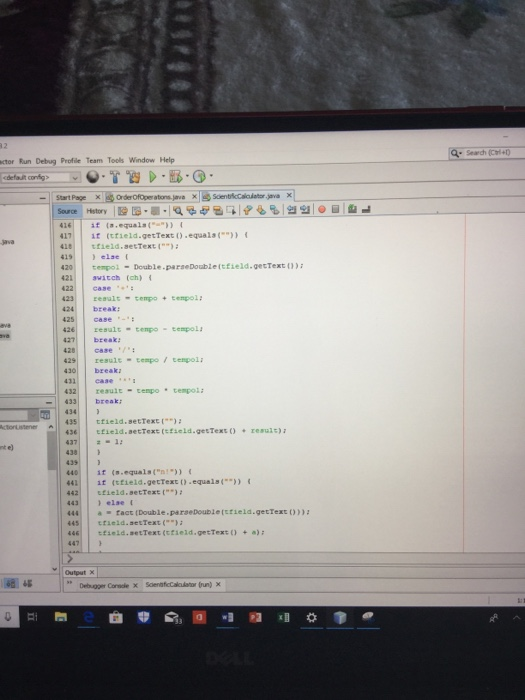Open the Help menu
The height and width of the screenshot is (700, 525).
point(167,160)
